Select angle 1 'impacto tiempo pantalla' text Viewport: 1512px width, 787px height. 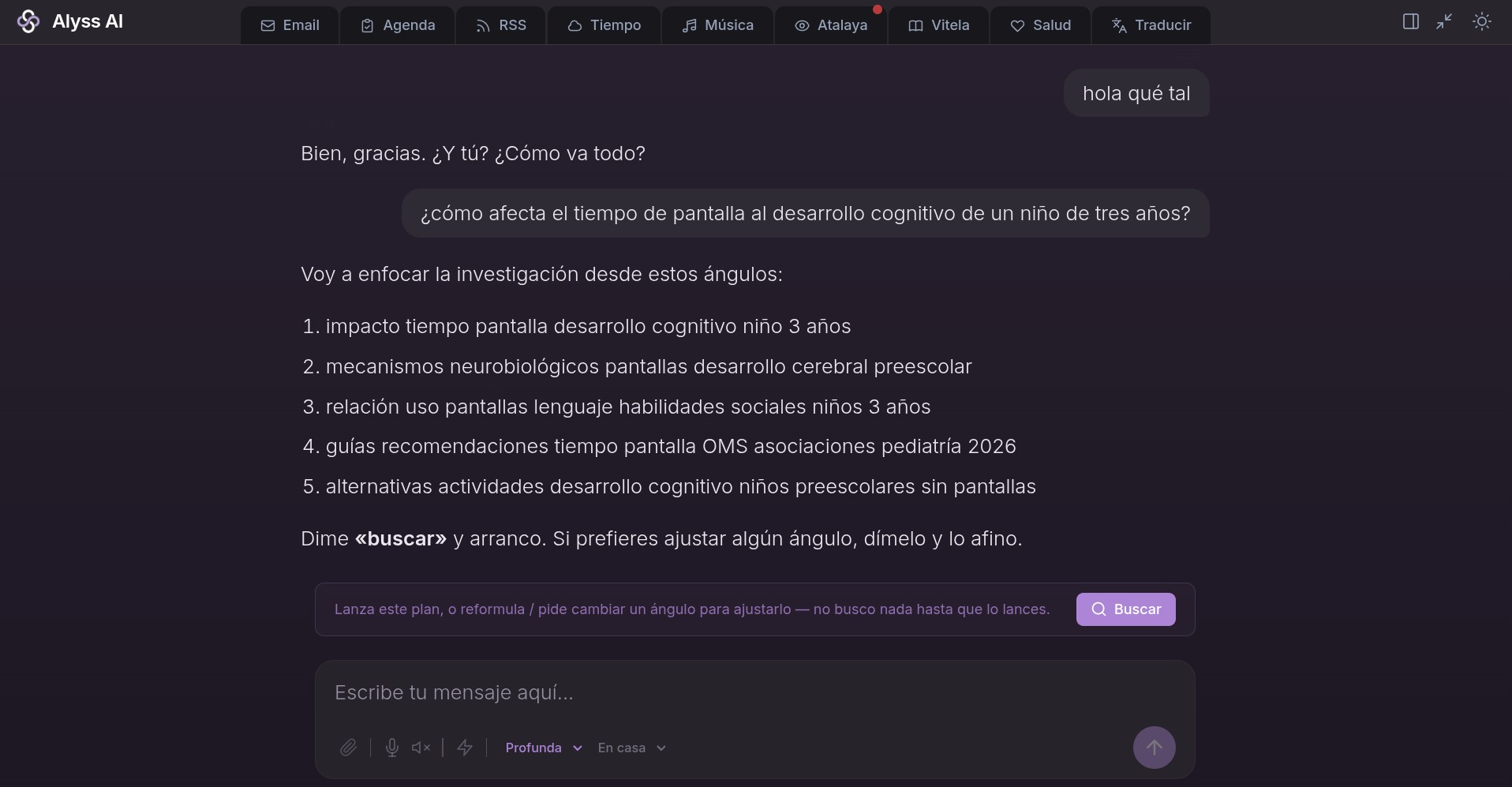[588, 326]
